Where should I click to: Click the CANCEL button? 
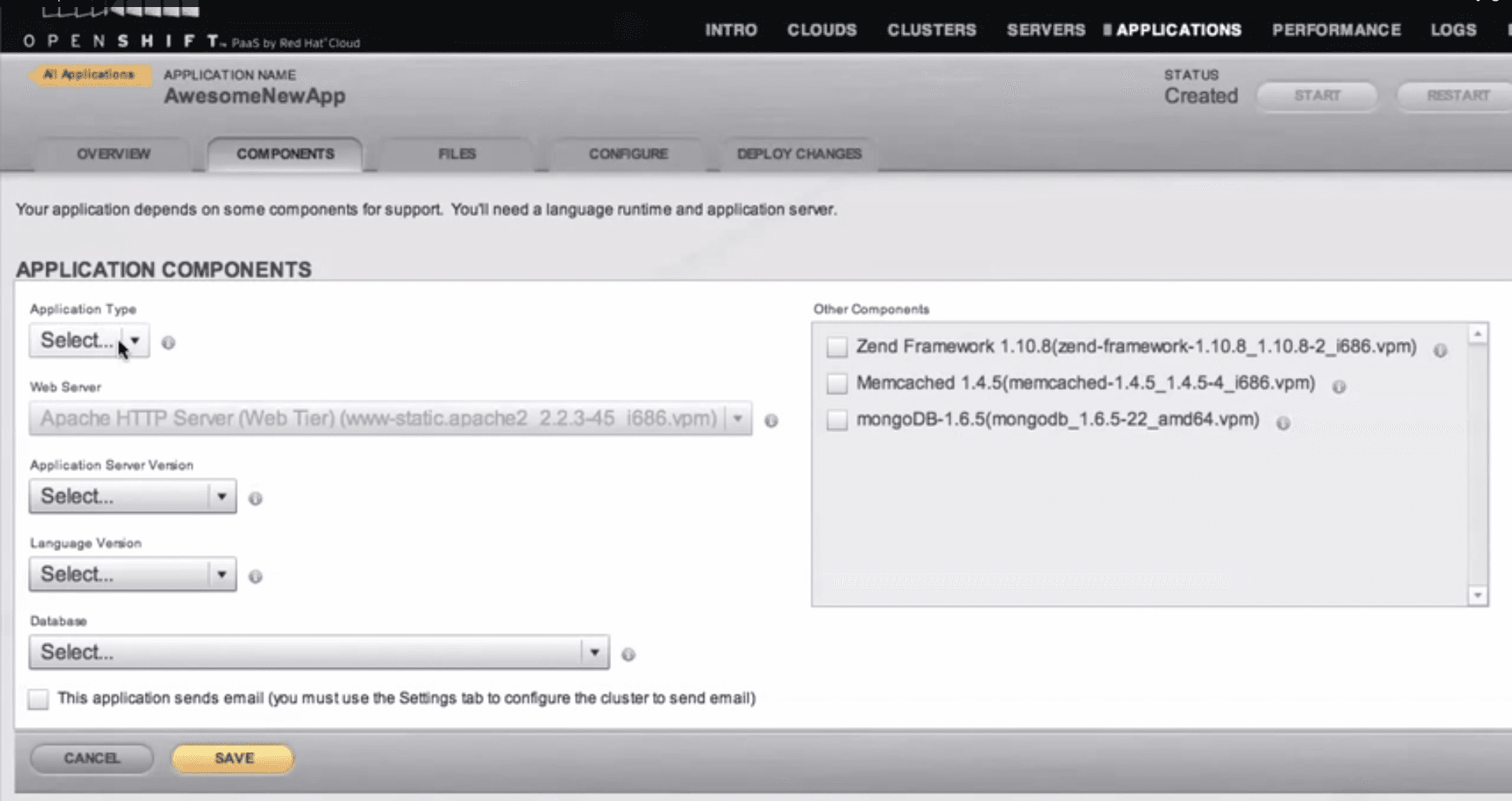(x=91, y=758)
